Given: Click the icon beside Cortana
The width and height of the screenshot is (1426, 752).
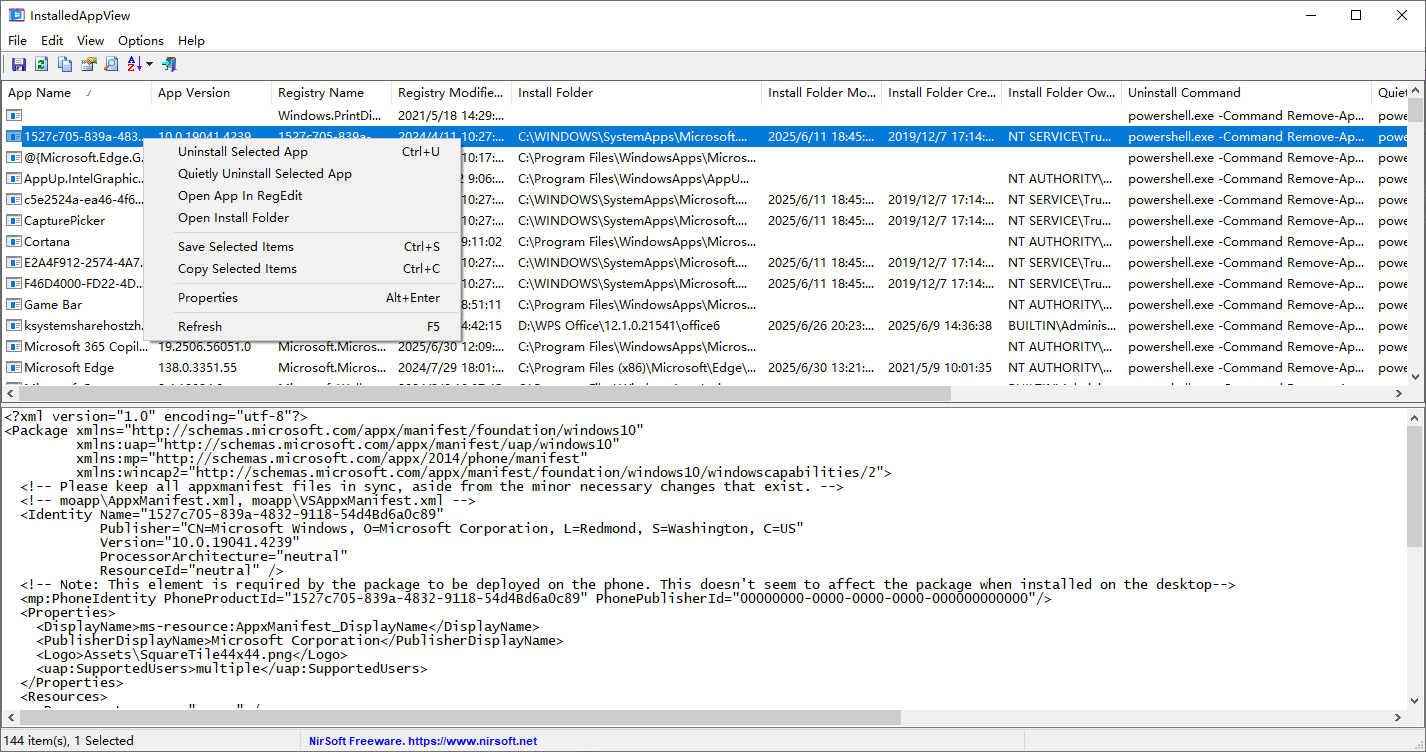Looking at the screenshot, I should (x=14, y=241).
